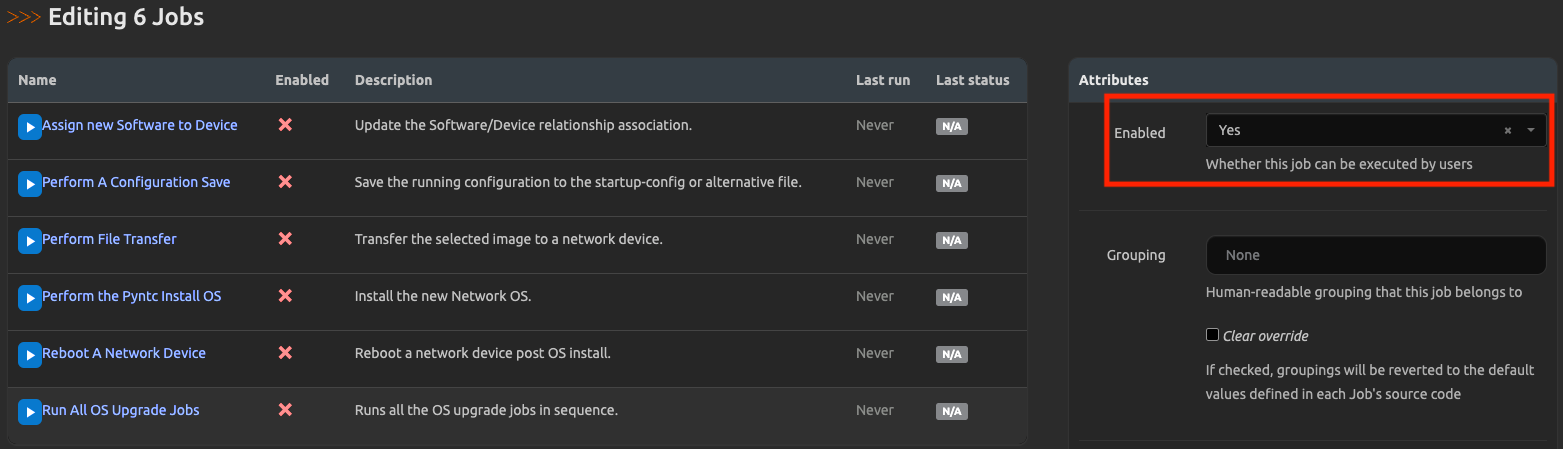Open the Assign new Software to Device link
The width and height of the screenshot is (1563, 449).
point(140,125)
